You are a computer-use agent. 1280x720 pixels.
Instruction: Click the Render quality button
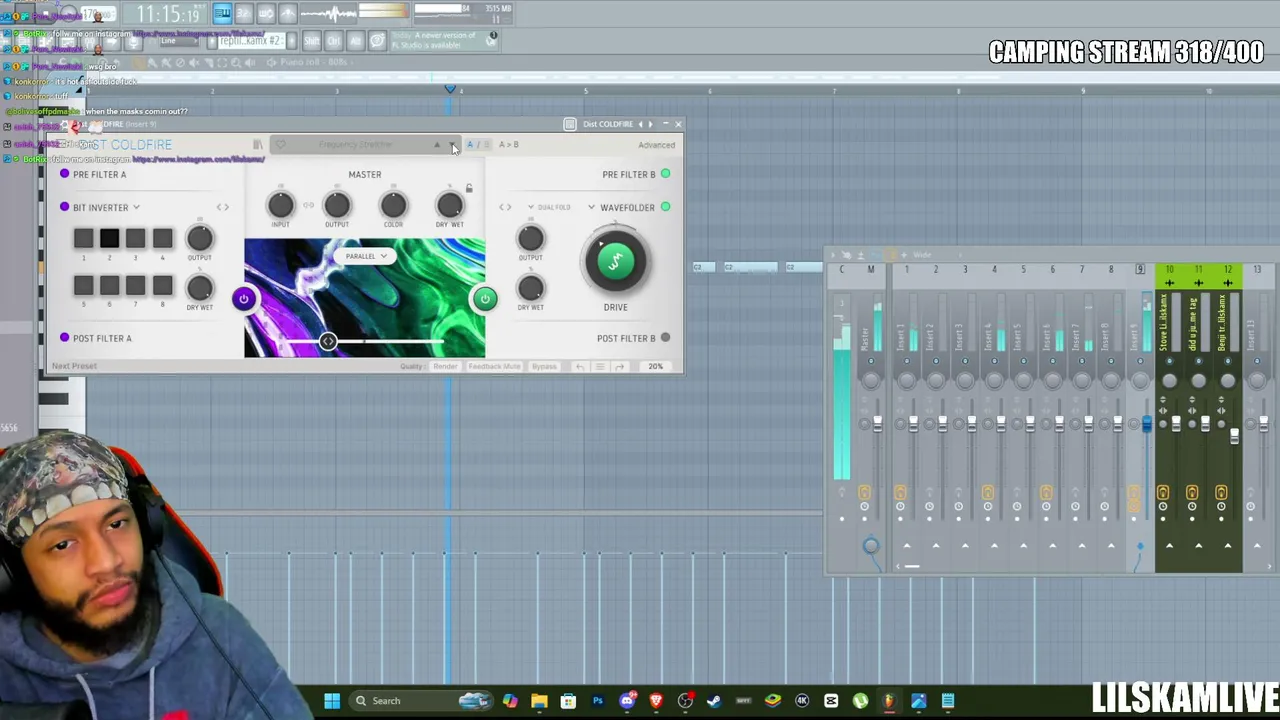[445, 367]
